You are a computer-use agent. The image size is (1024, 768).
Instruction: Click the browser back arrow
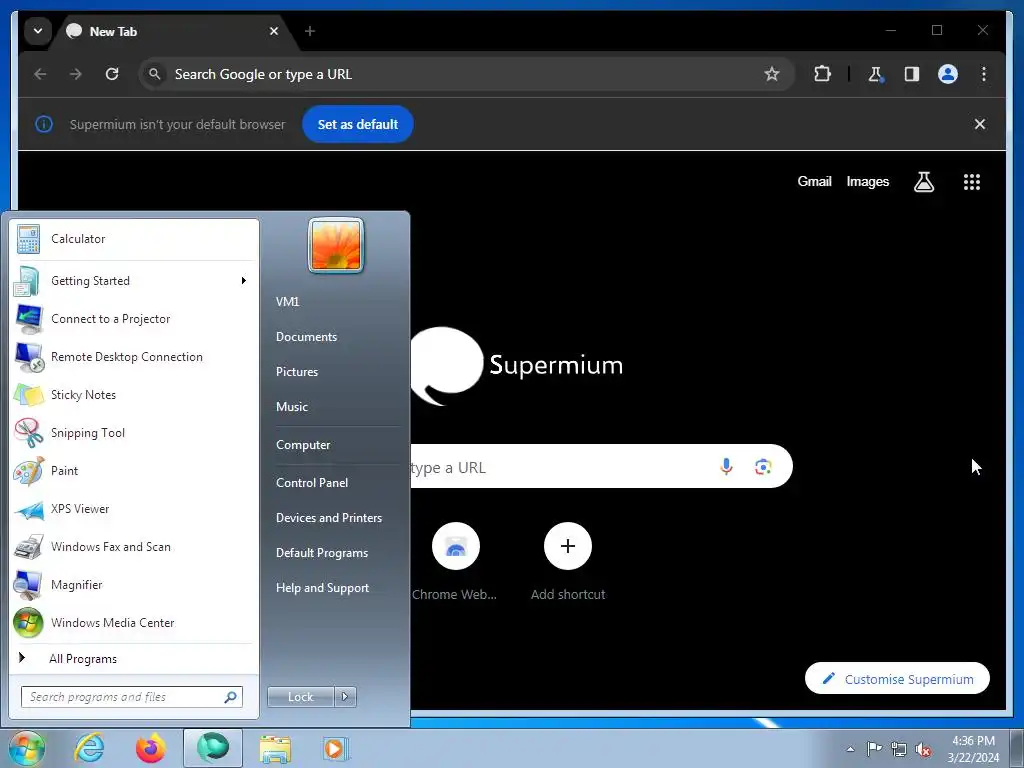[x=40, y=74]
